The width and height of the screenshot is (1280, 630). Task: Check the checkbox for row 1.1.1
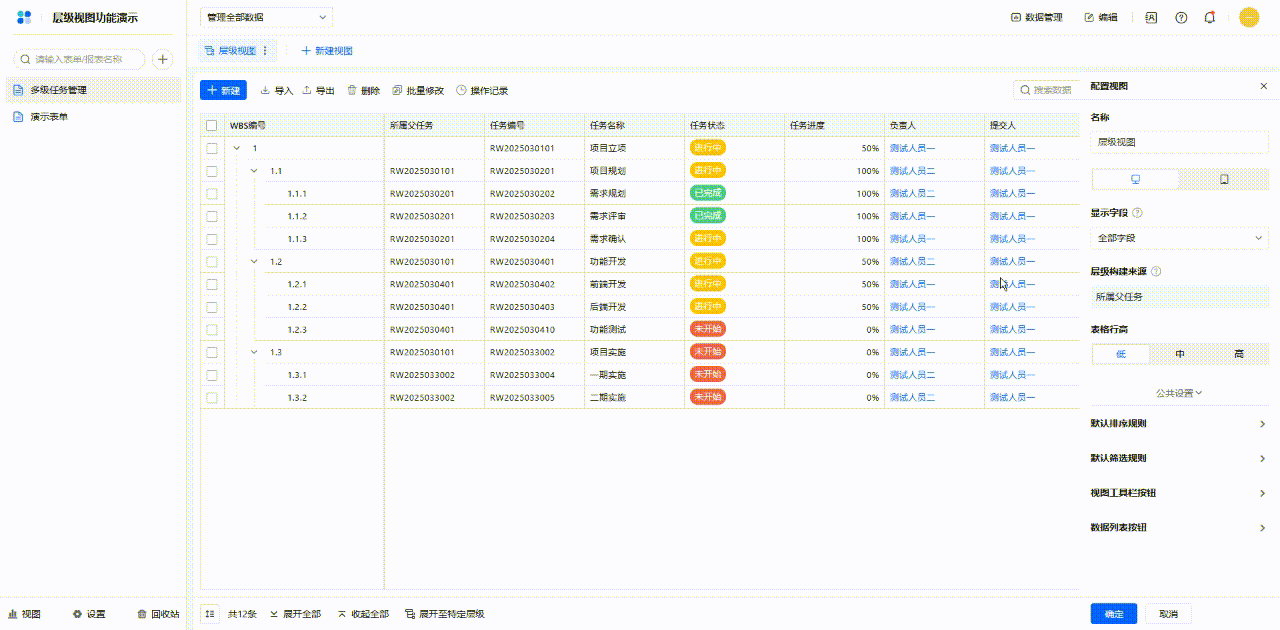click(211, 194)
